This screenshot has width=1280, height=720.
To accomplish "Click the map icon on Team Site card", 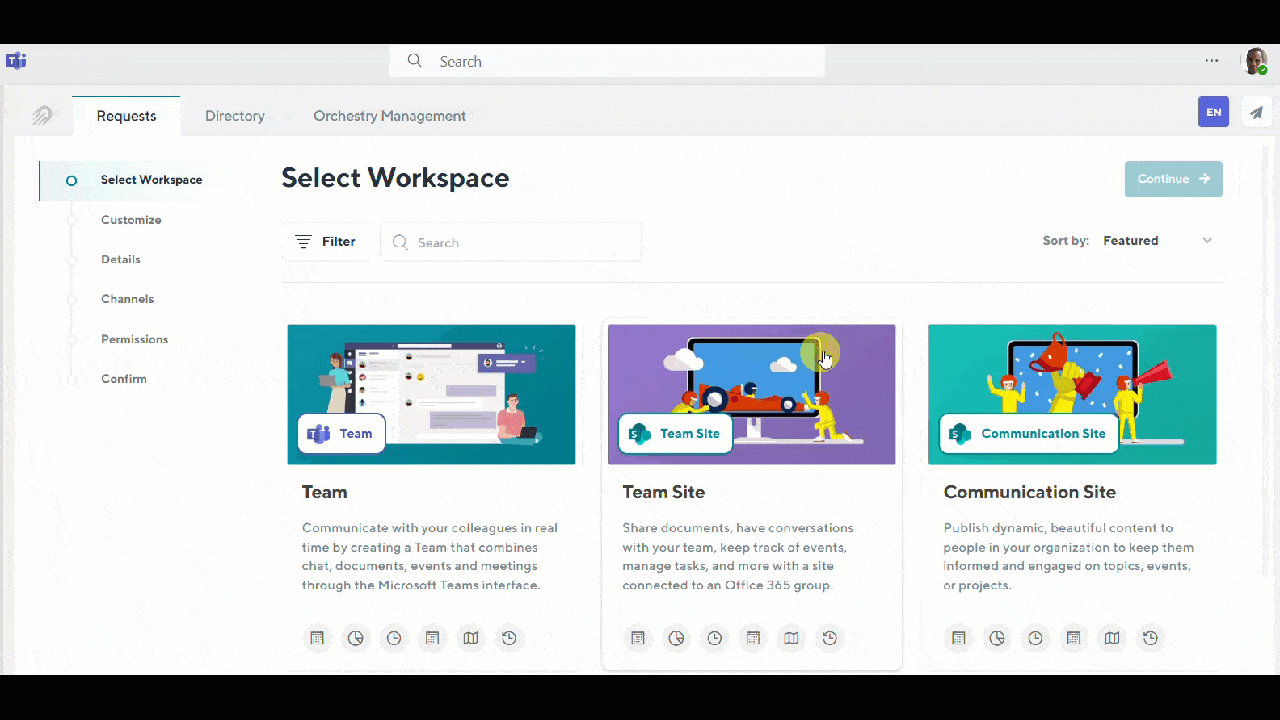I will pyautogui.click(x=791, y=638).
